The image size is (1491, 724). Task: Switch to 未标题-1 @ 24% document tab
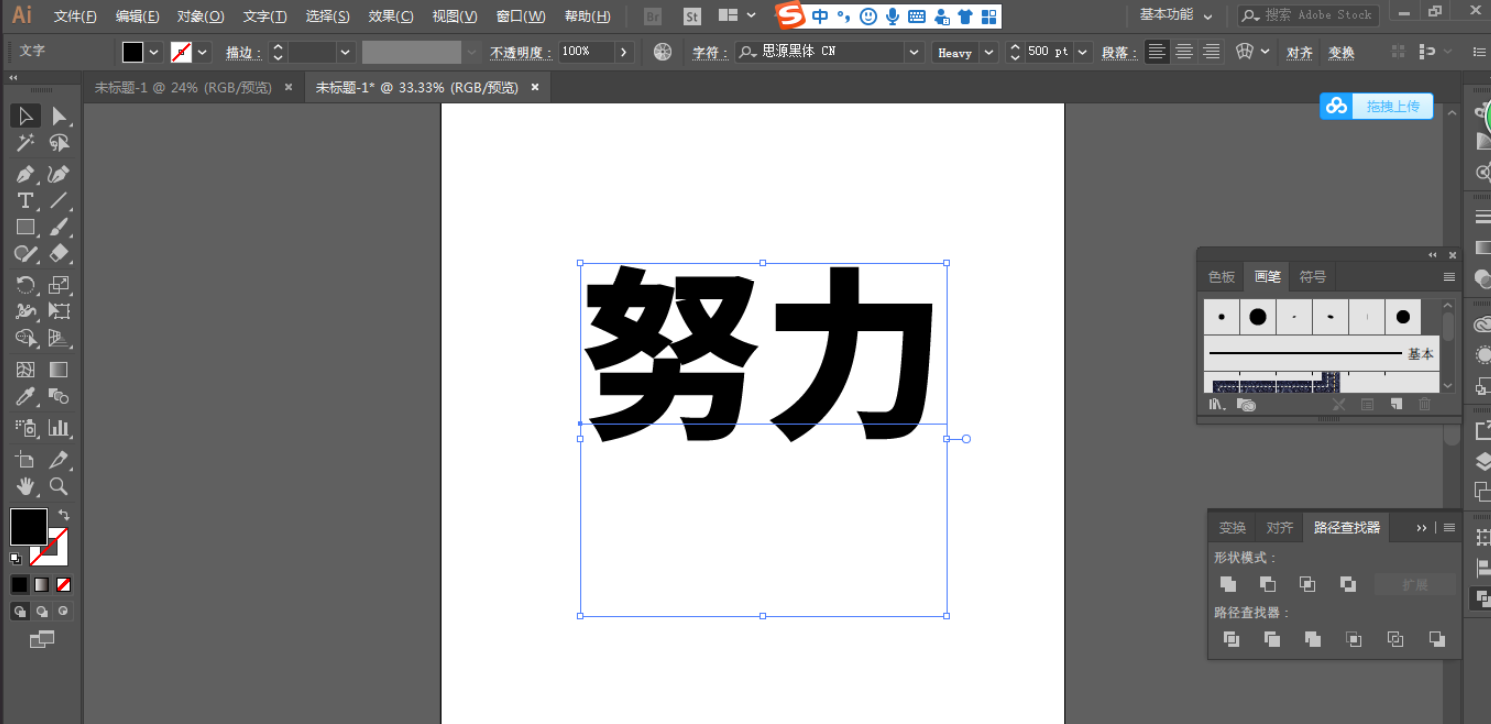(182, 88)
